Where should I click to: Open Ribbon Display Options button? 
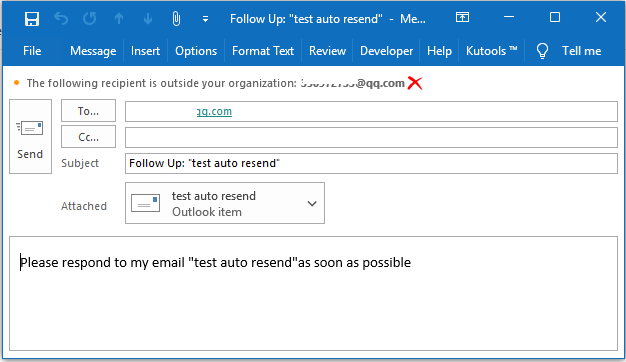[462, 17]
